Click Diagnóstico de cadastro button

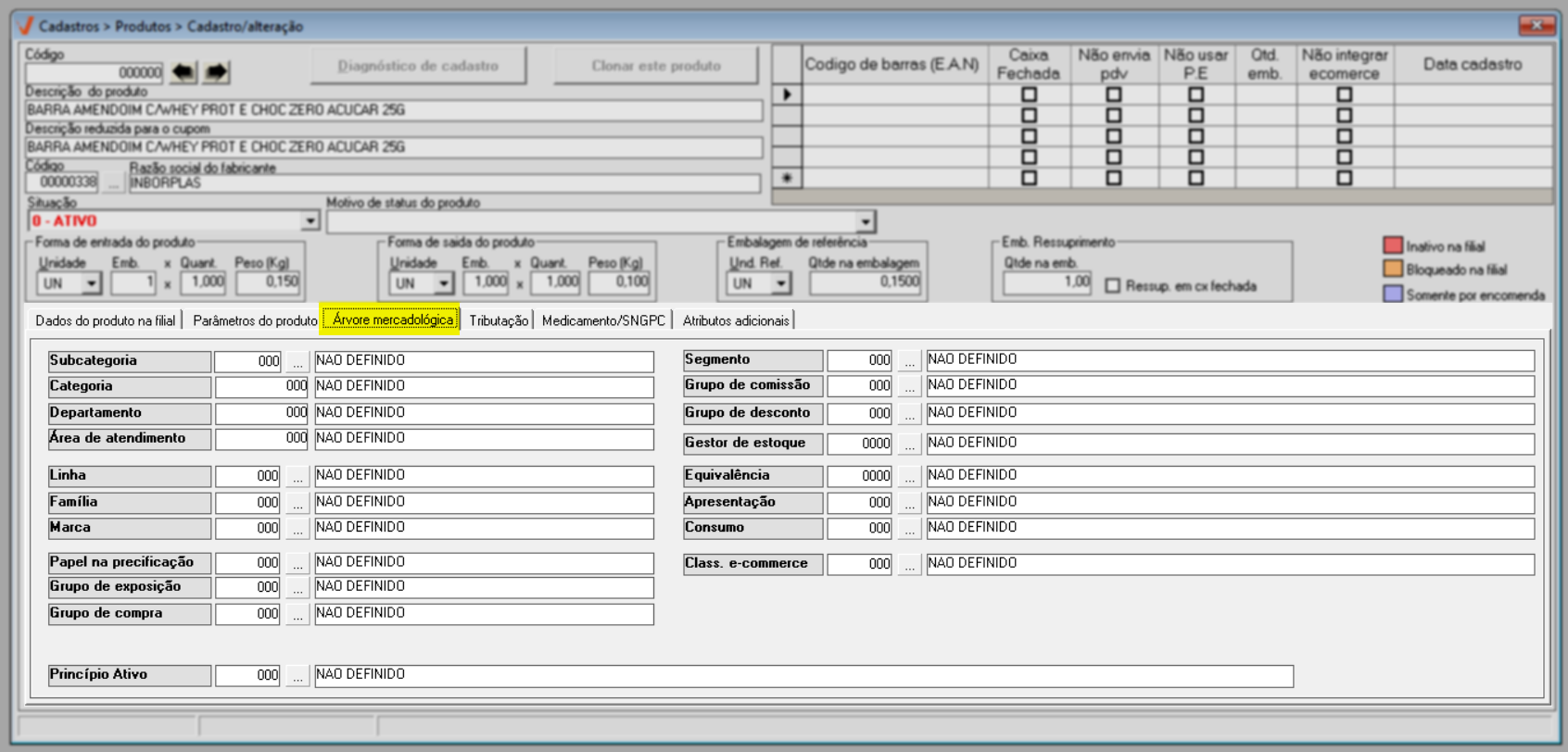click(x=418, y=66)
